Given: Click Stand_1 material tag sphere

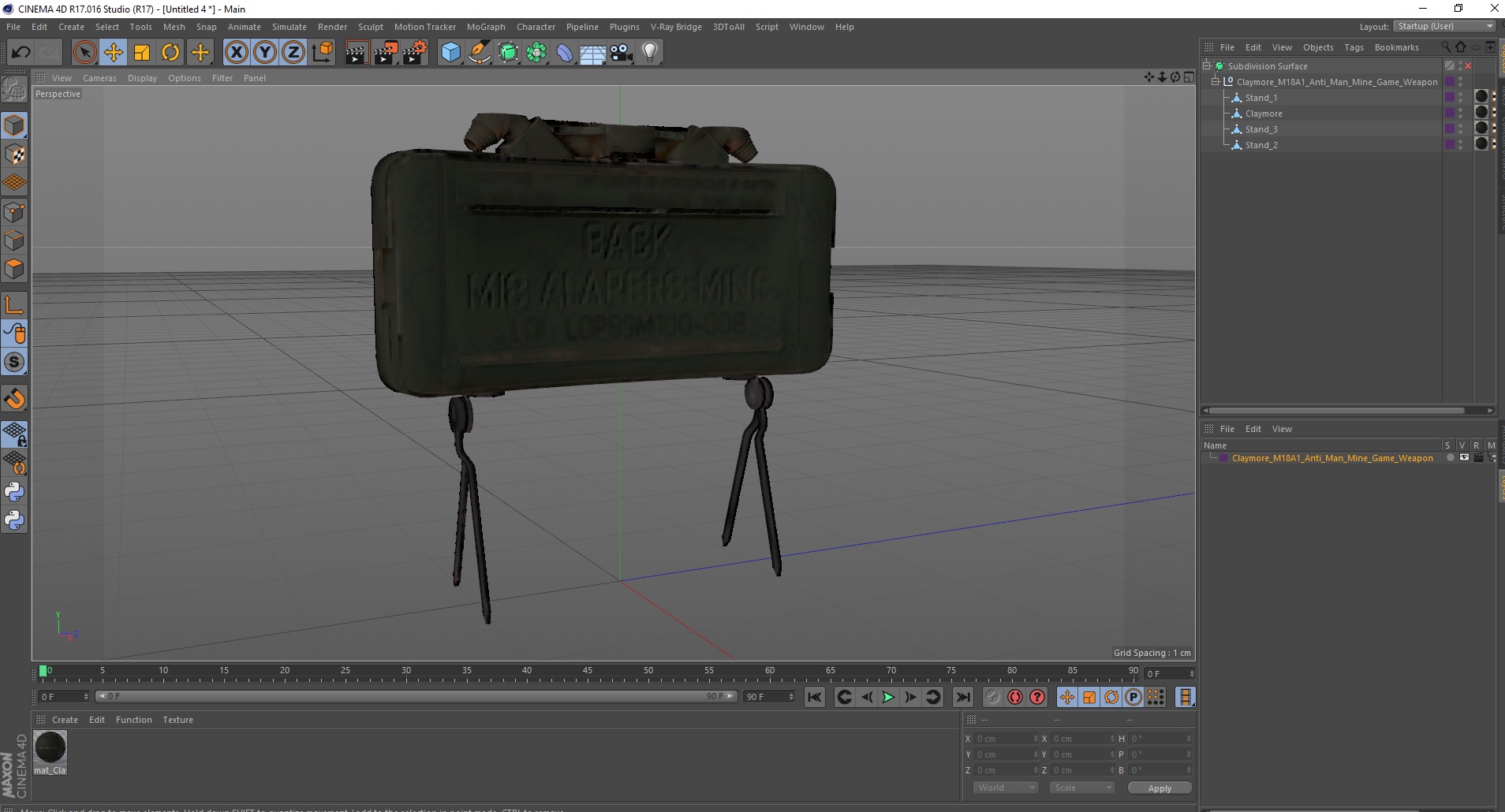Looking at the screenshot, I should [1481, 96].
